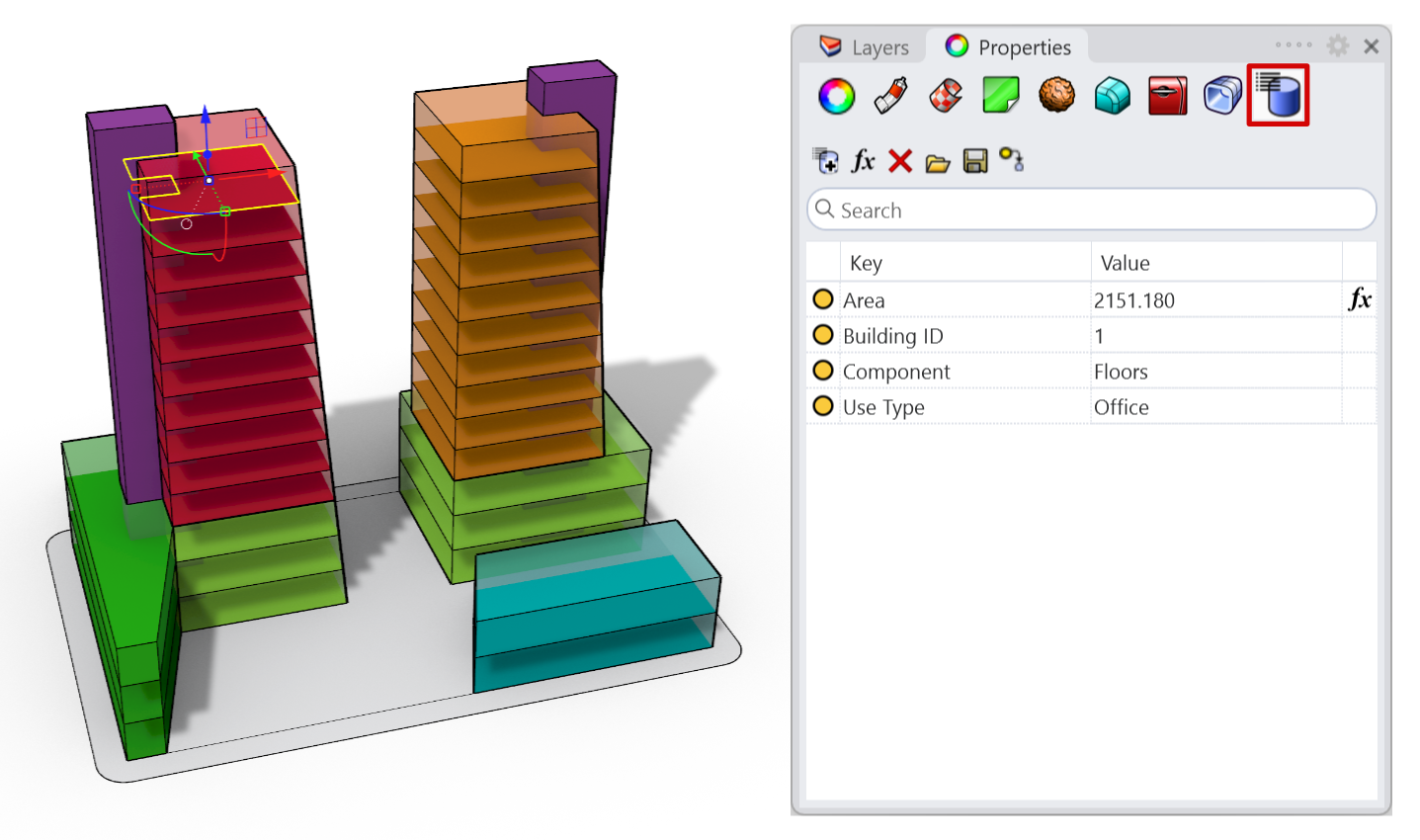
Task: Switch to the Texture Mapping page
Action: click(x=944, y=95)
